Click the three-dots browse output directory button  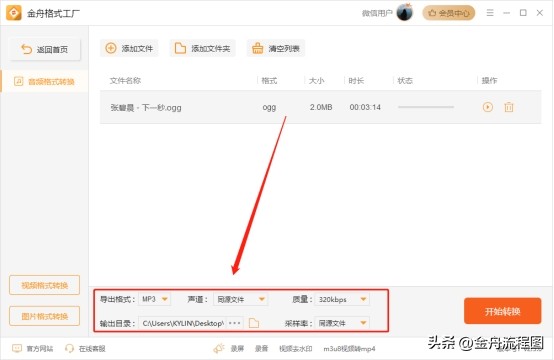click(235, 323)
